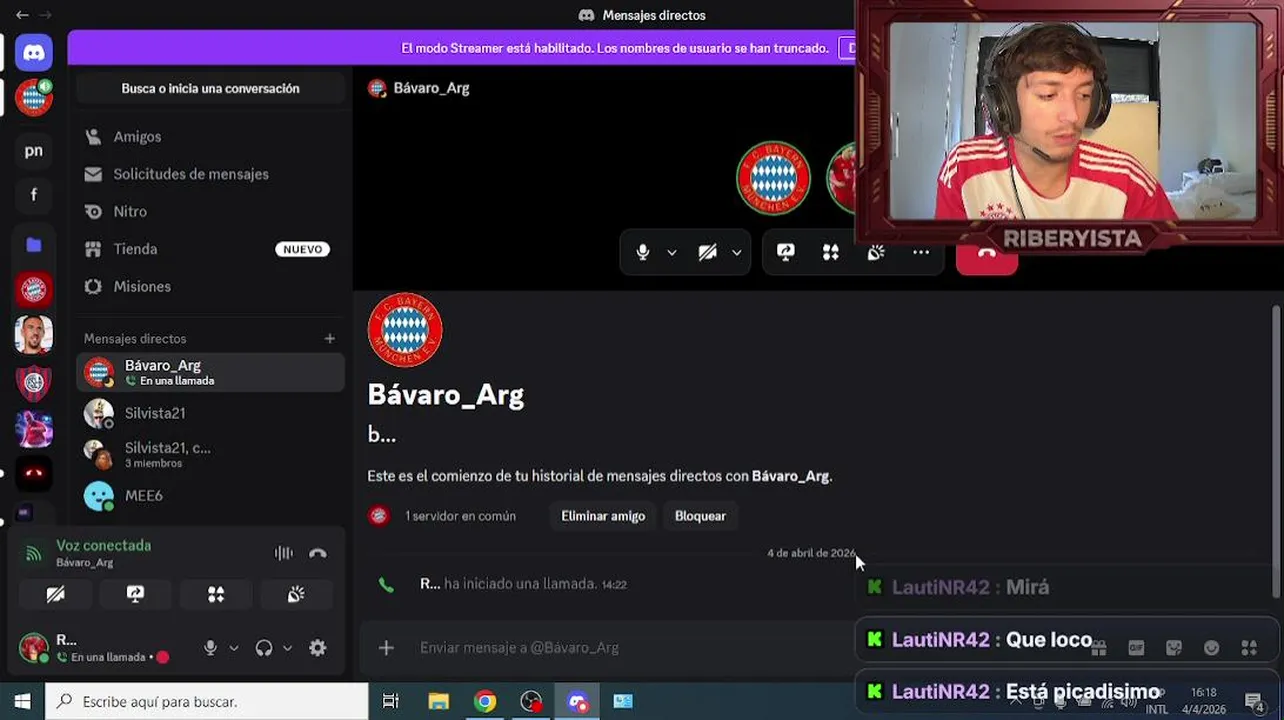
Task: Open GIF picker in message bar
Action: tap(1136, 648)
